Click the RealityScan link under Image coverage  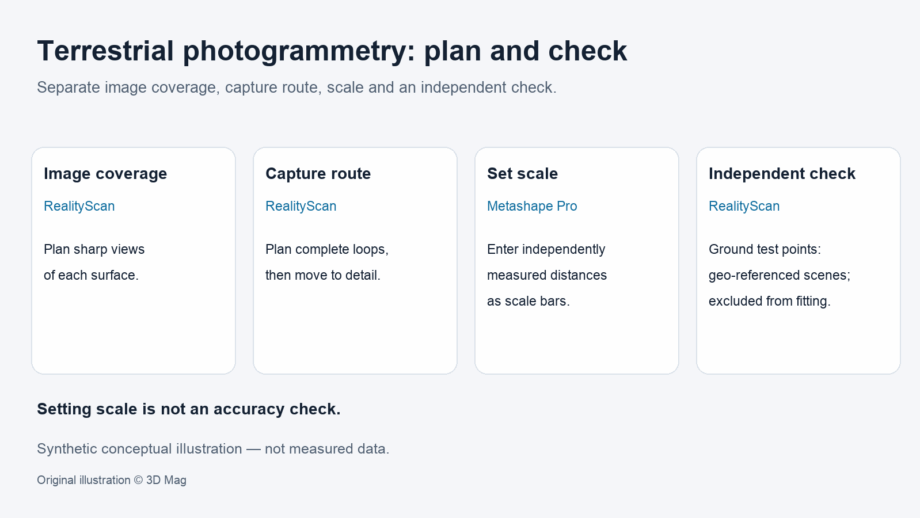tap(79, 206)
